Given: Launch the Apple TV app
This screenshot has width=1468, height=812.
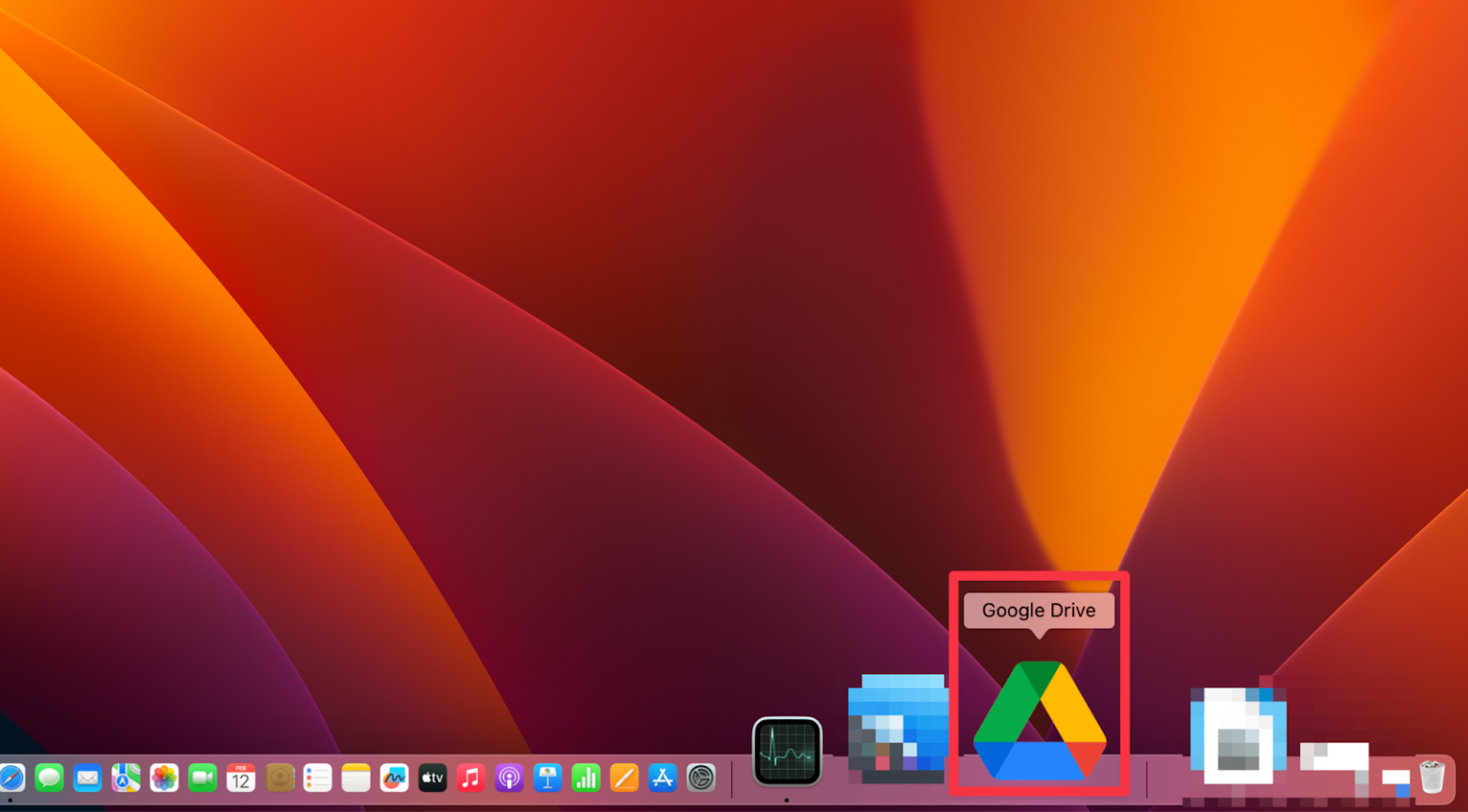Looking at the screenshot, I should coord(432,778).
